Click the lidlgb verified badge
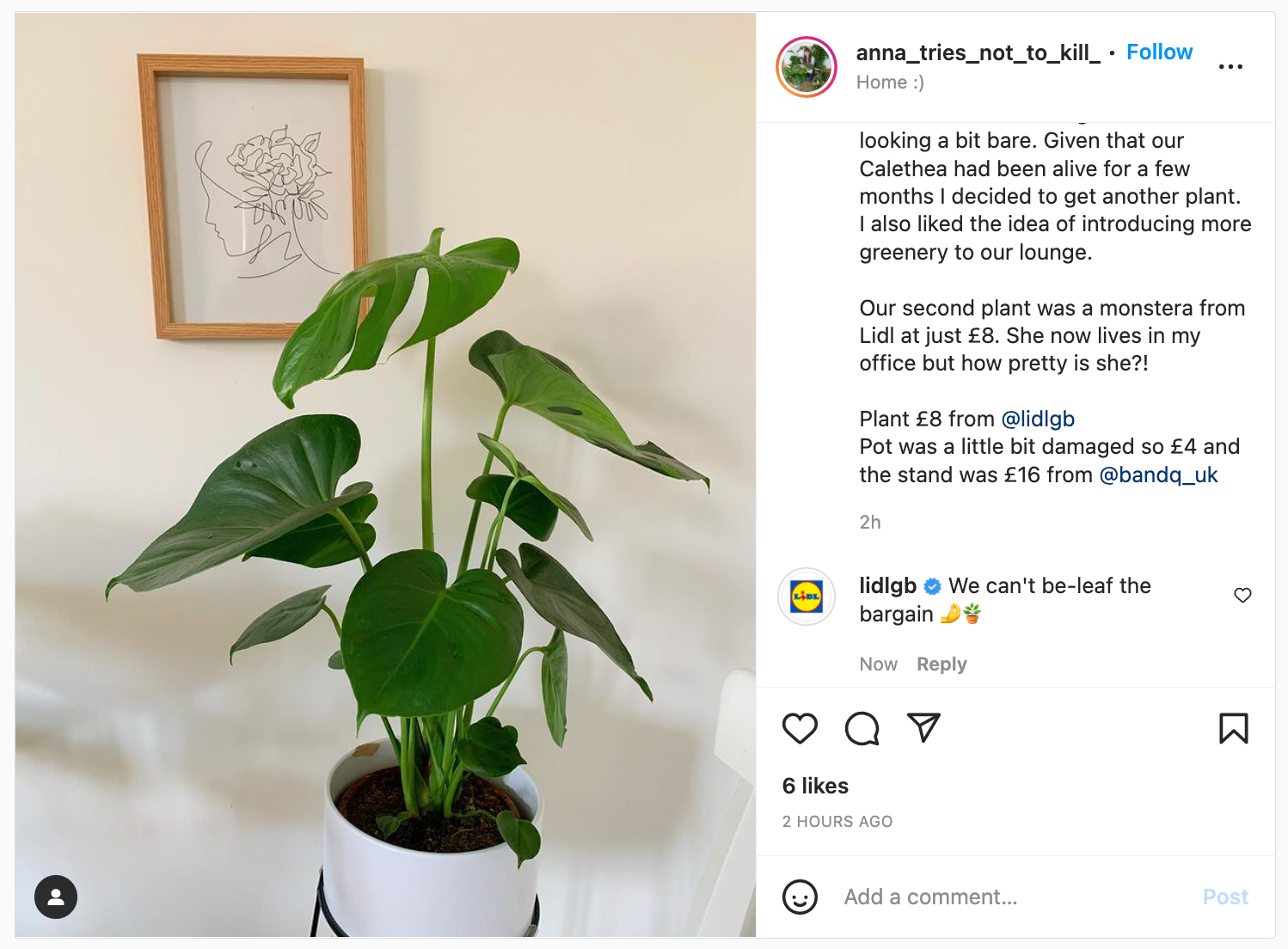1288x949 pixels. tap(932, 586)
